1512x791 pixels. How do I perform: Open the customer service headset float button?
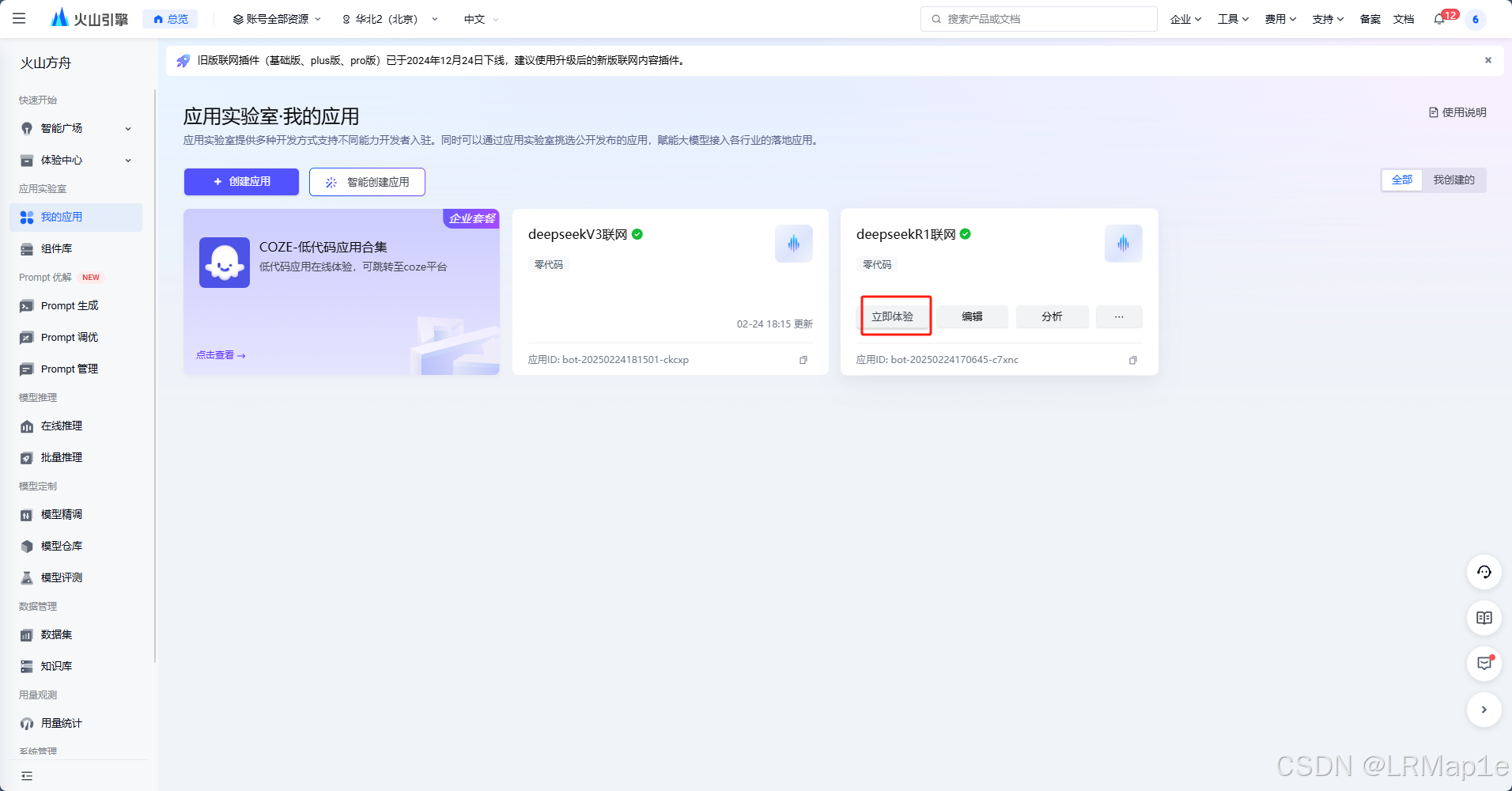1484,572
